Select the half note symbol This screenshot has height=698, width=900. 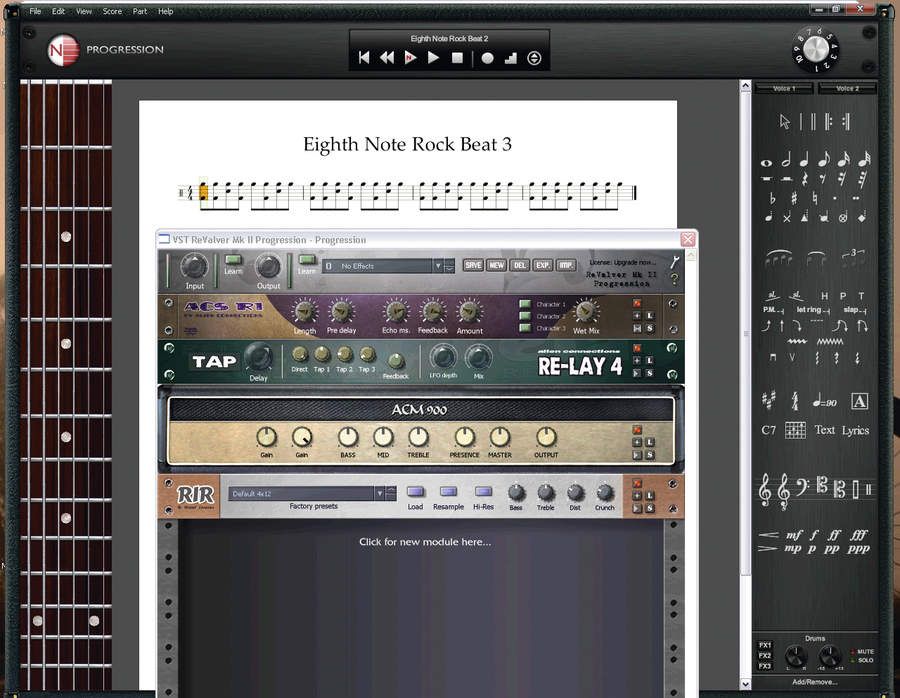[x=786, y=160]
